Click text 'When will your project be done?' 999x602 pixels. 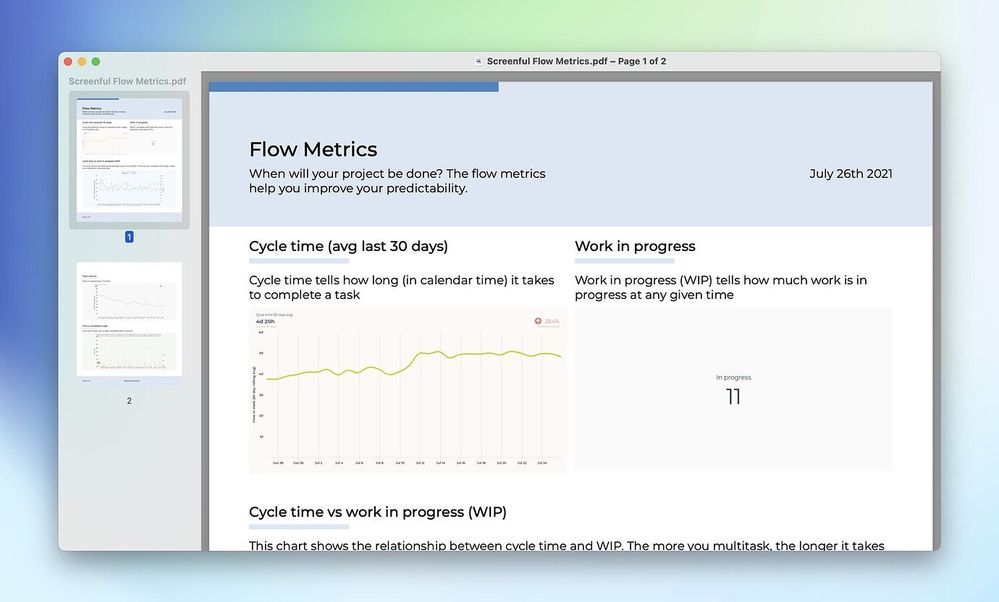pos(346,173)
